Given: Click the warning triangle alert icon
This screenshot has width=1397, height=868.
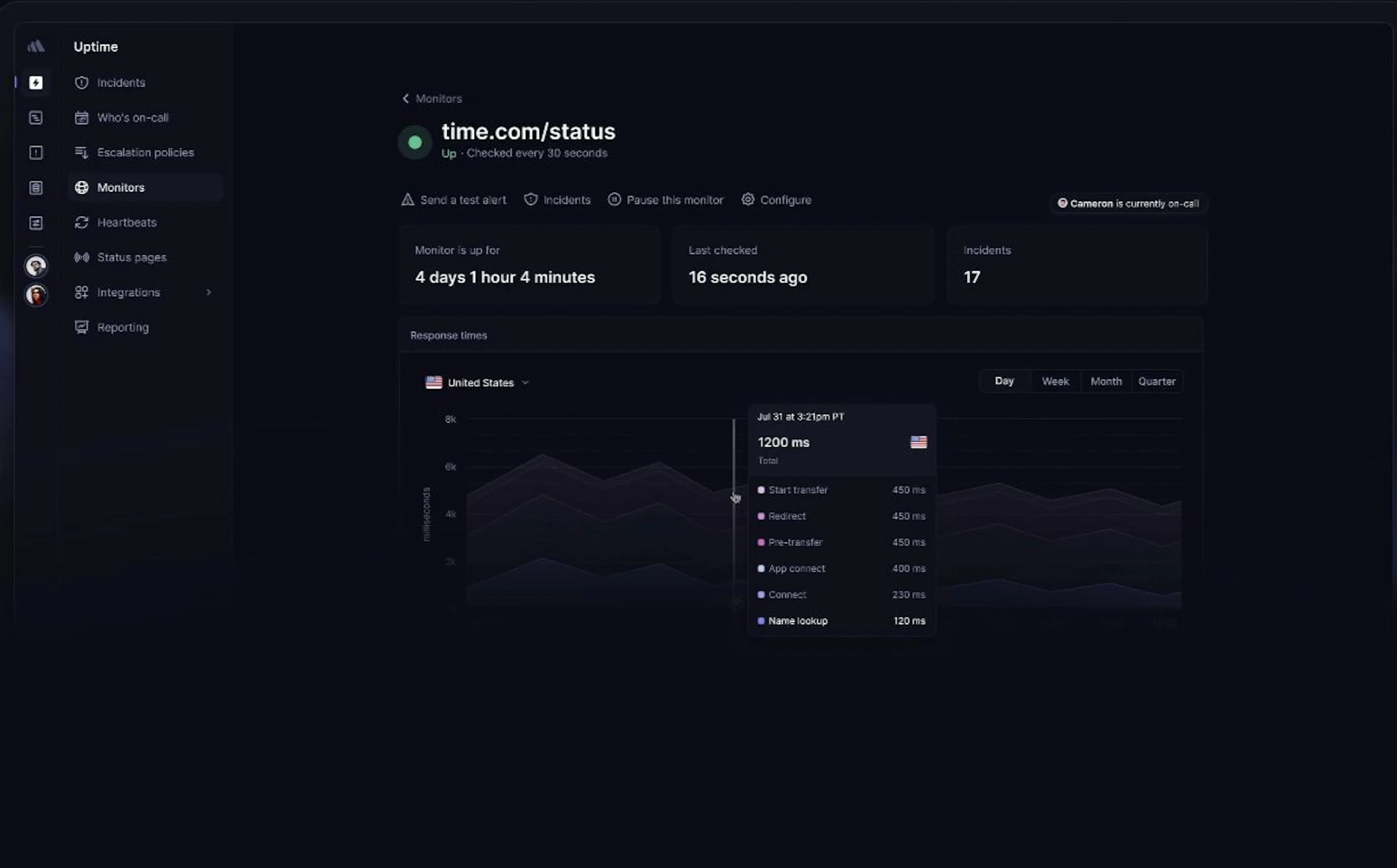Looking at the screenshot, I should [x=408, y=200].
